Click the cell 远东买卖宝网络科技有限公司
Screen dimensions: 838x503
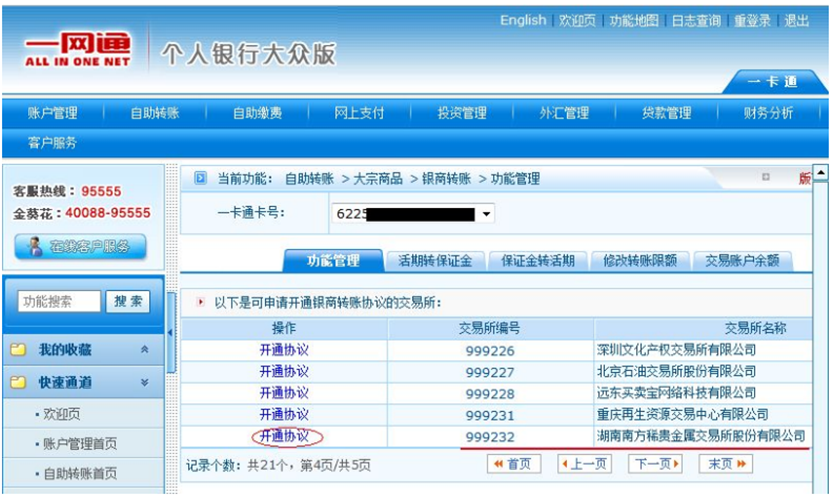[676, 393]
